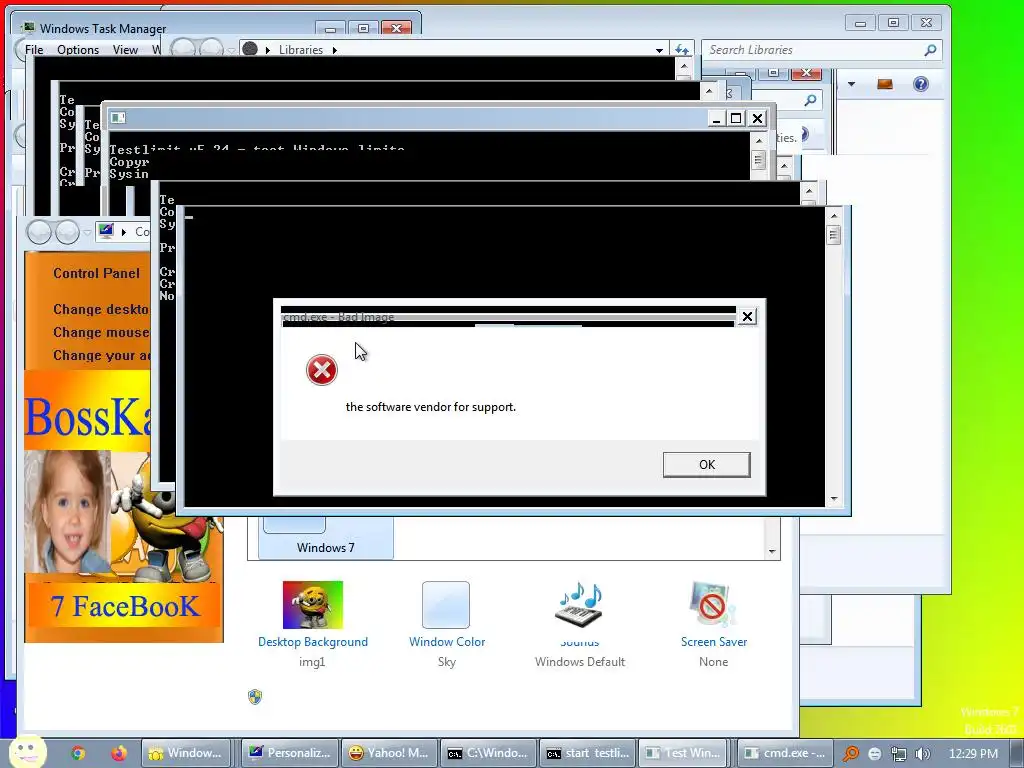Switch to the Yahoo! Messenger taskbar button
1024x768 pixels.
[390, 753]
